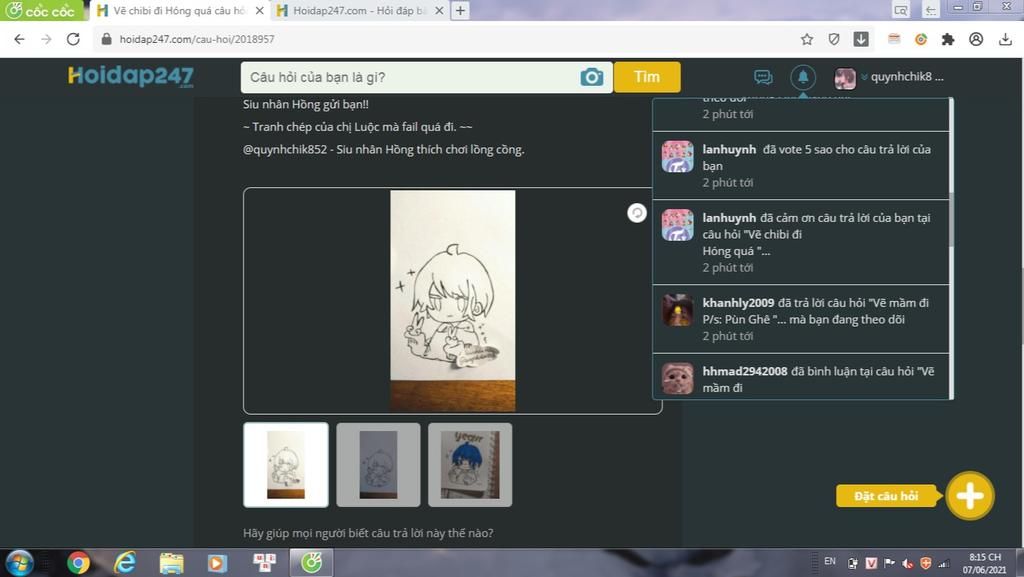Click the Hoidap247 site logo
This screenshot has height=577, width=1024.
click(x=131, y=76)
